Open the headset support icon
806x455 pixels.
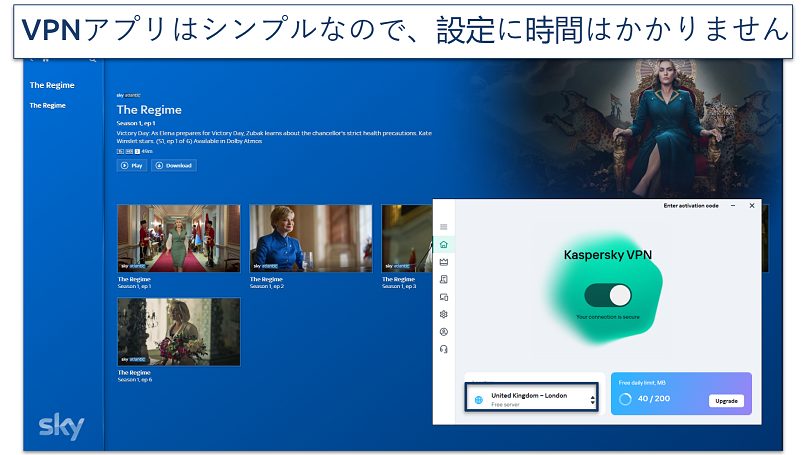tap(444, 349)
